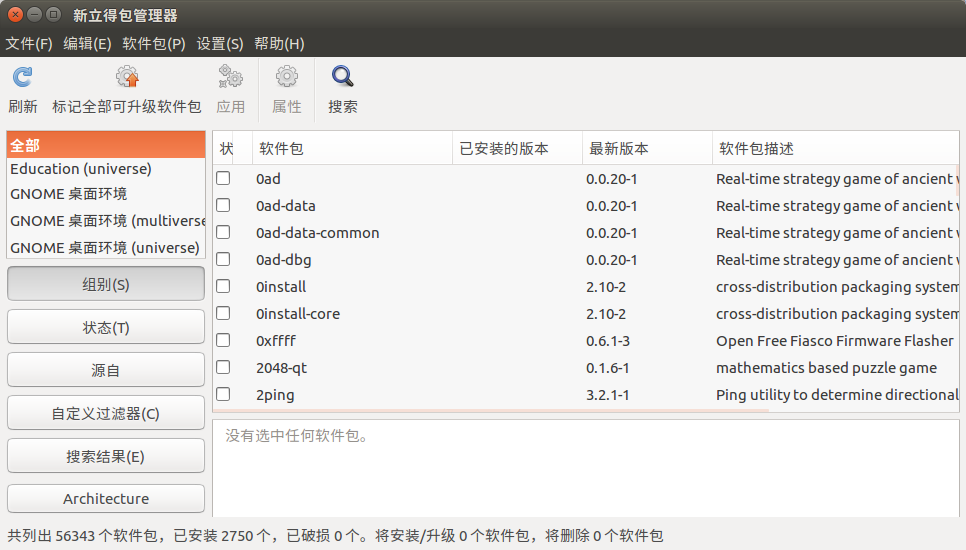Screen dimensions: 966x550
Task: Toggle the status checkbox for 0ad-data
Action: coord(223,205)
